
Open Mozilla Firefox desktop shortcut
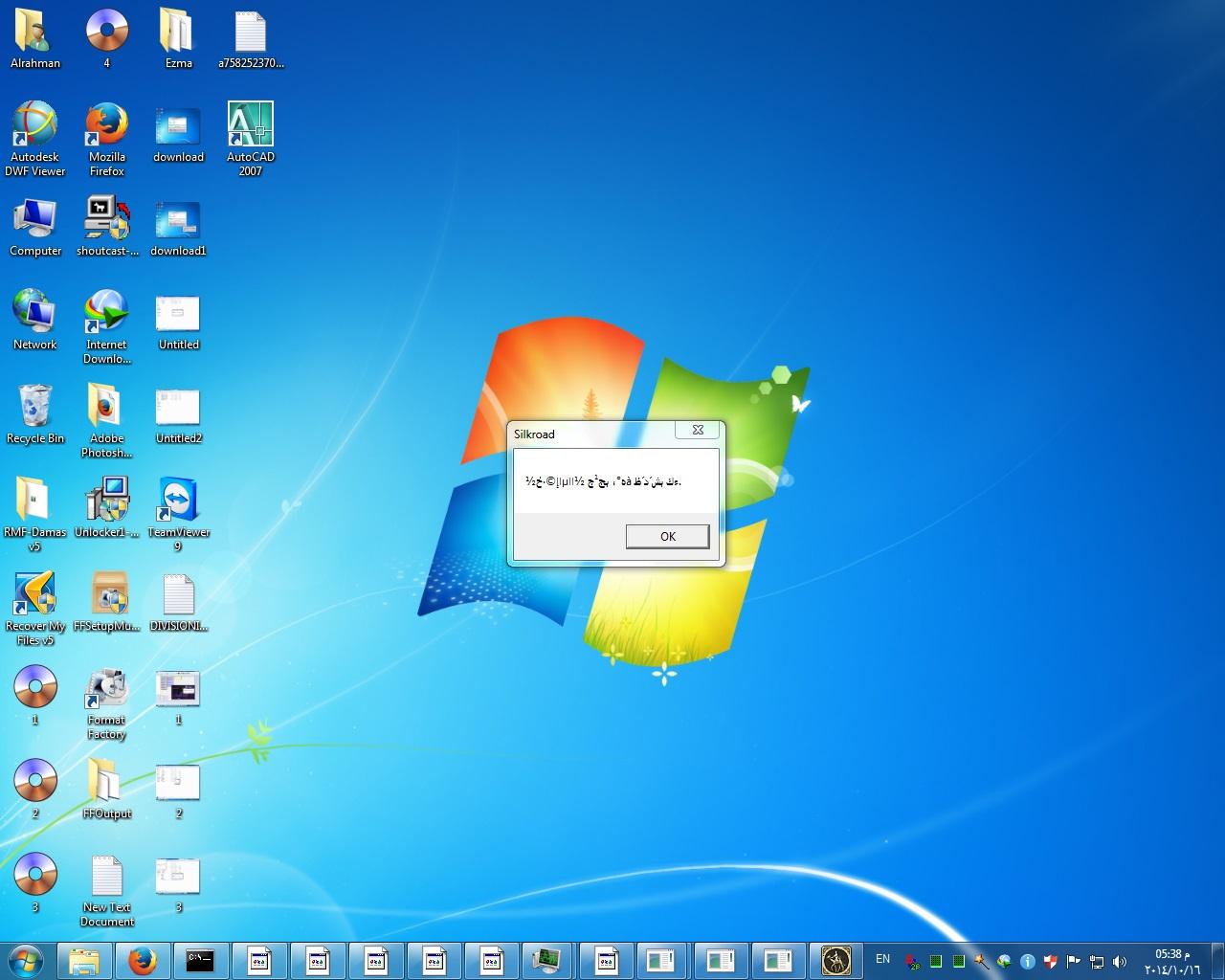tap(106, 140)
